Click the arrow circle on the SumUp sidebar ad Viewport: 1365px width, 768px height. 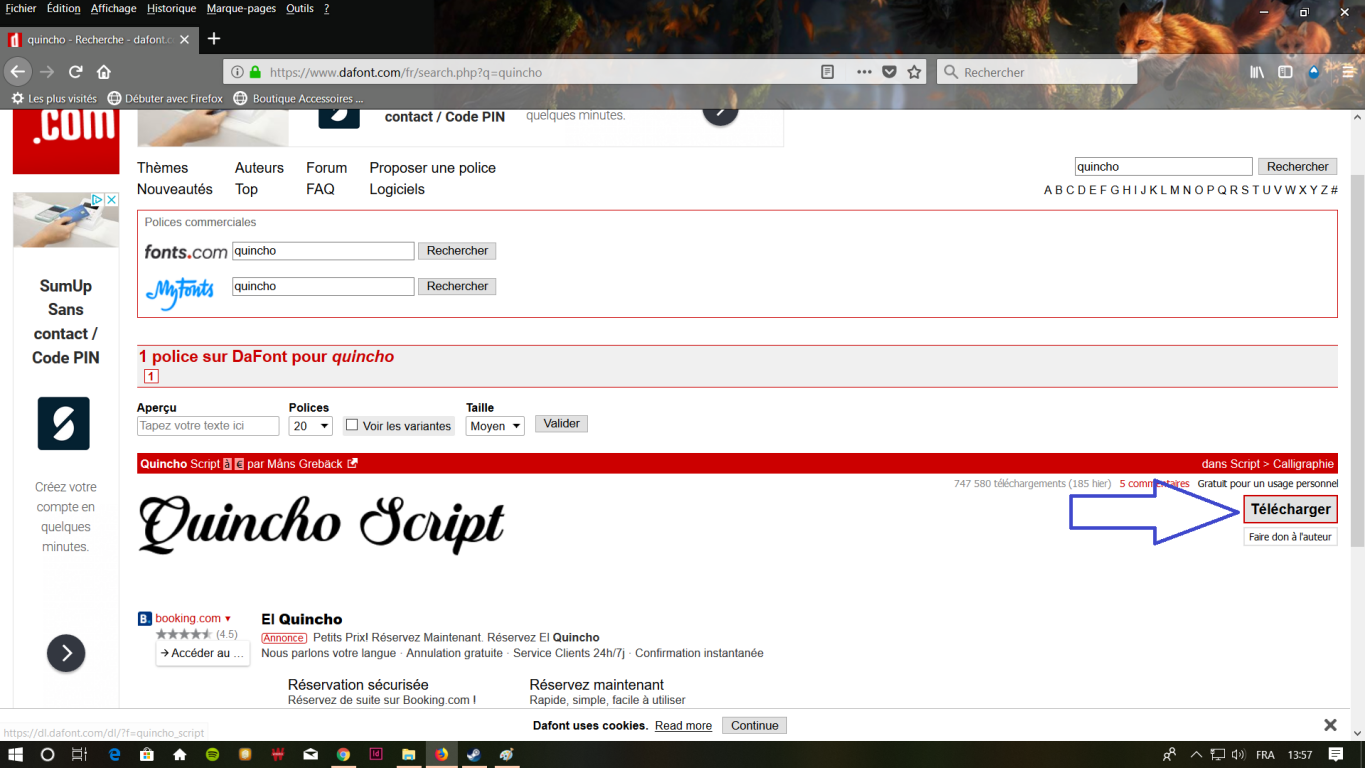coord(66,653)
